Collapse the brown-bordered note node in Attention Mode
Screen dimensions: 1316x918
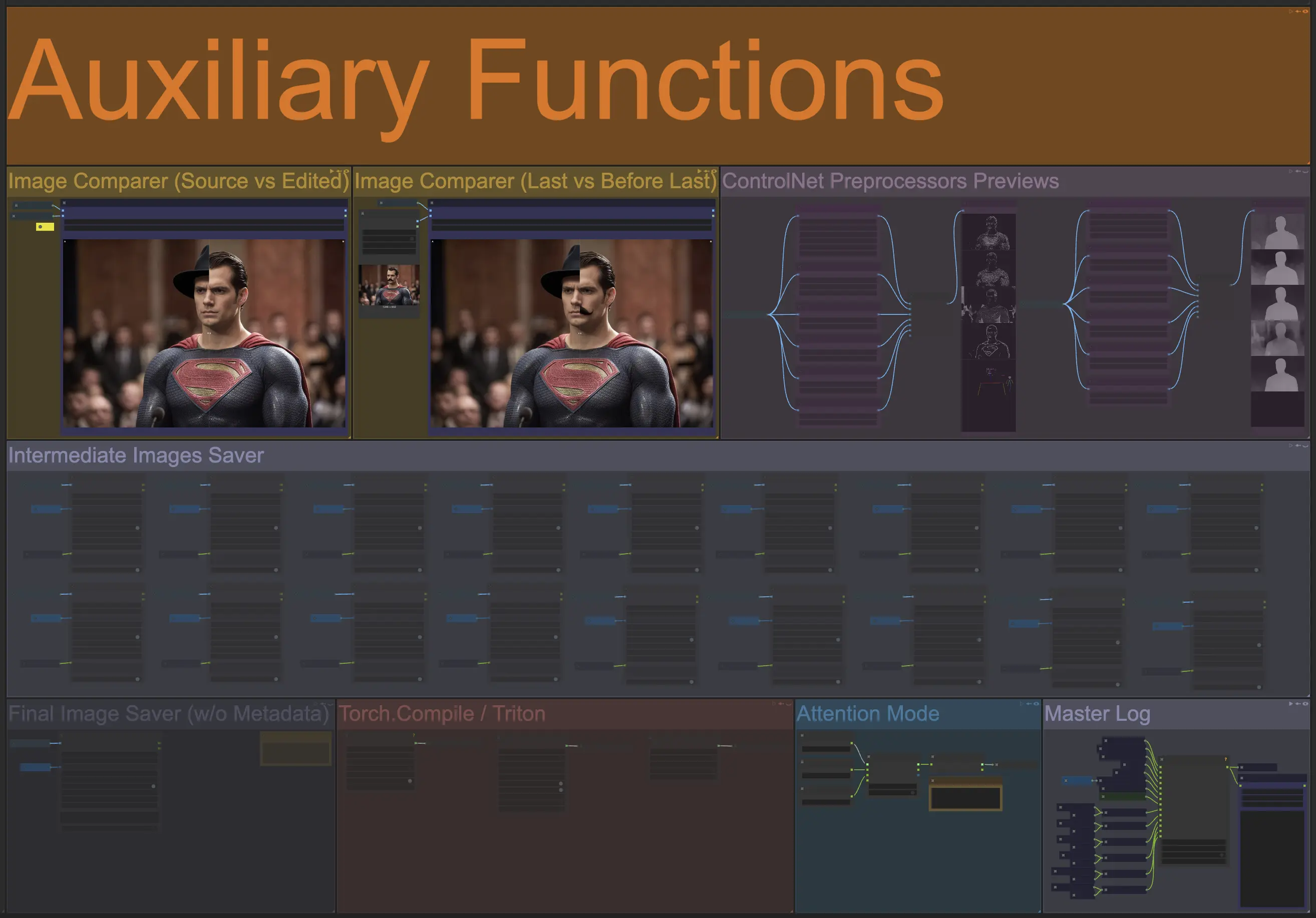[x=933, y=780]
